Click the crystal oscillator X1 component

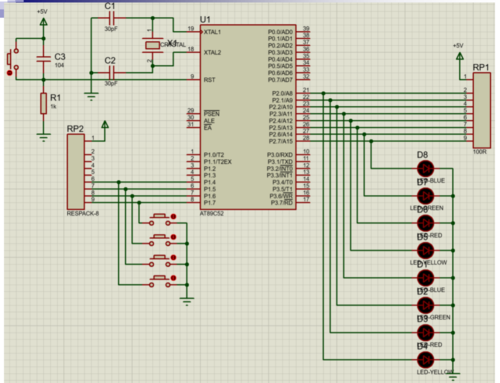(153, 45)
